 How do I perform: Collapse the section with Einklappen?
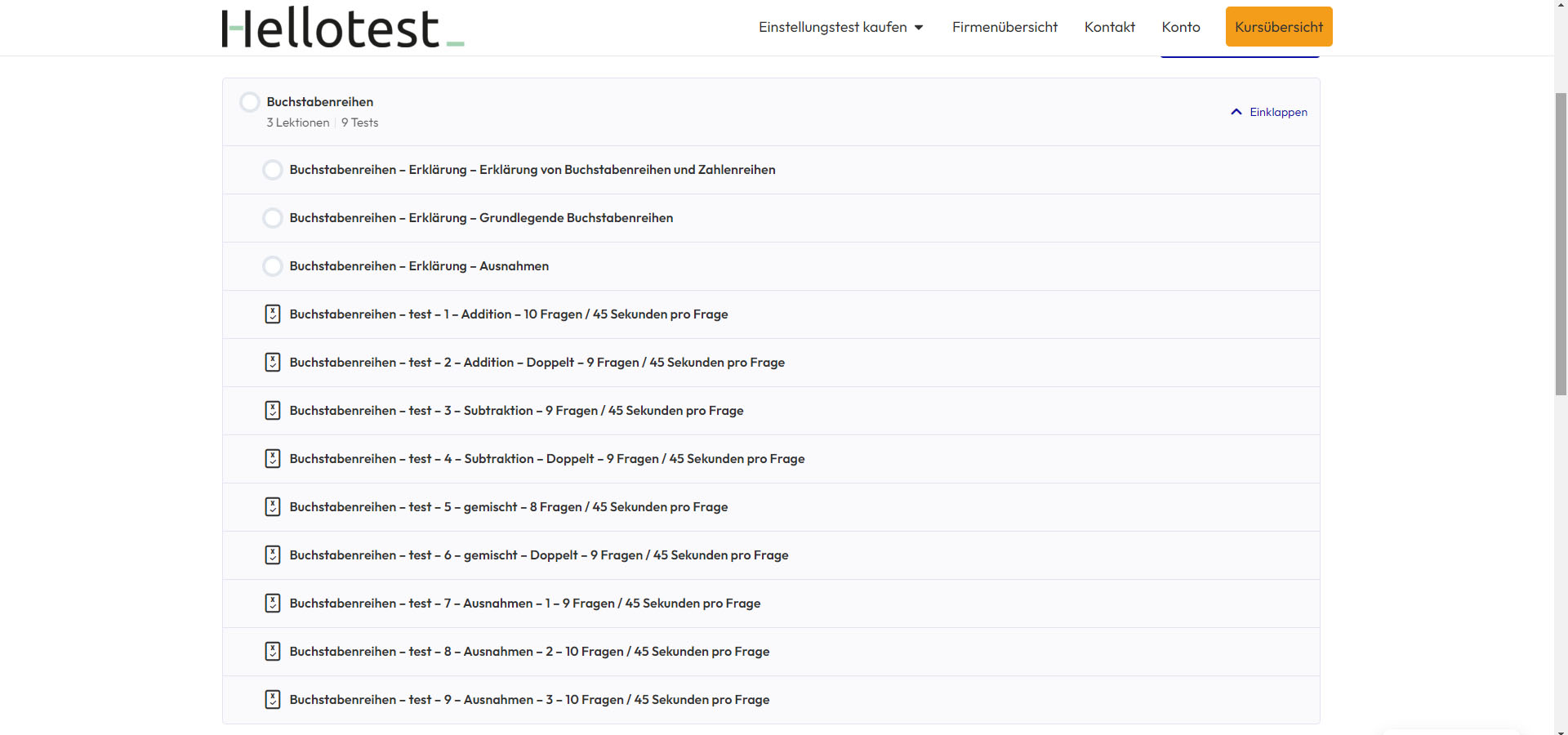coord(1269,112)
